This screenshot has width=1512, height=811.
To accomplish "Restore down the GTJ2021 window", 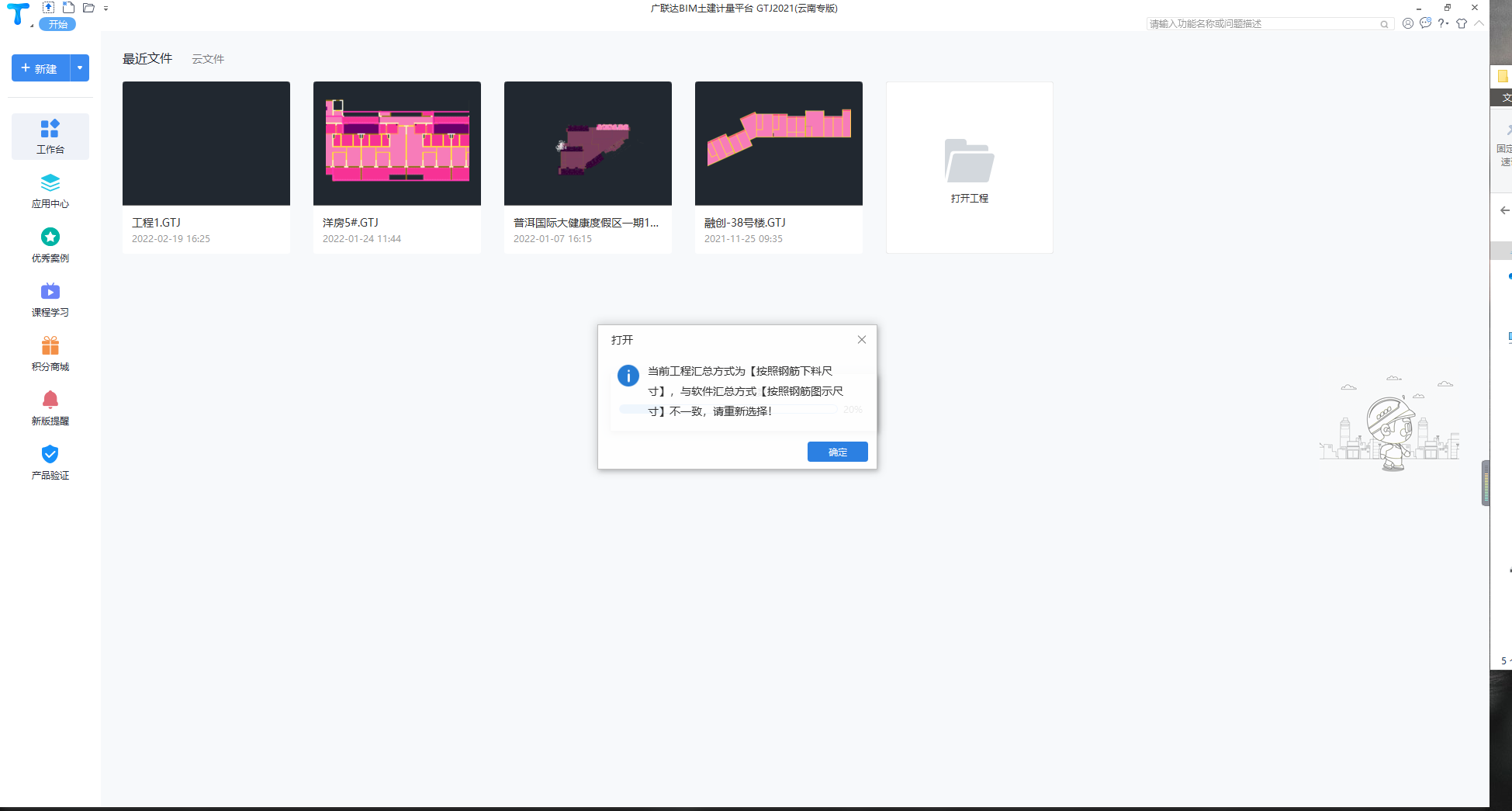I will point(1448,8).
